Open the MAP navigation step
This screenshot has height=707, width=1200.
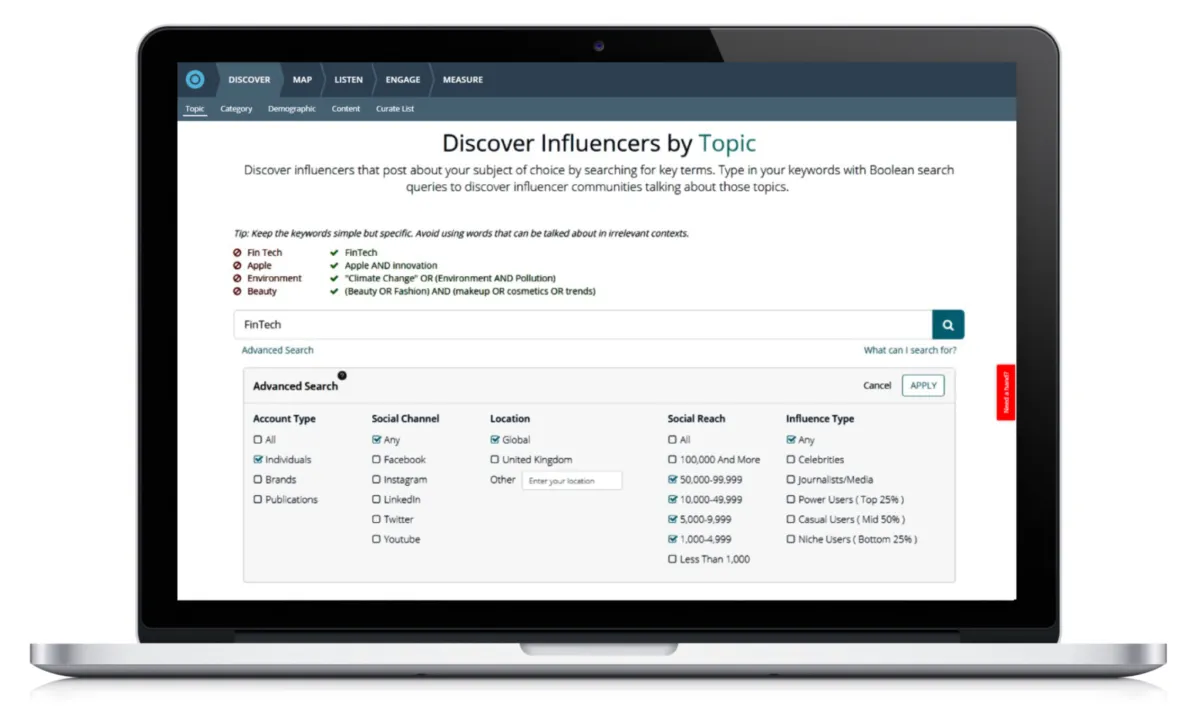[x=302, y=80]
